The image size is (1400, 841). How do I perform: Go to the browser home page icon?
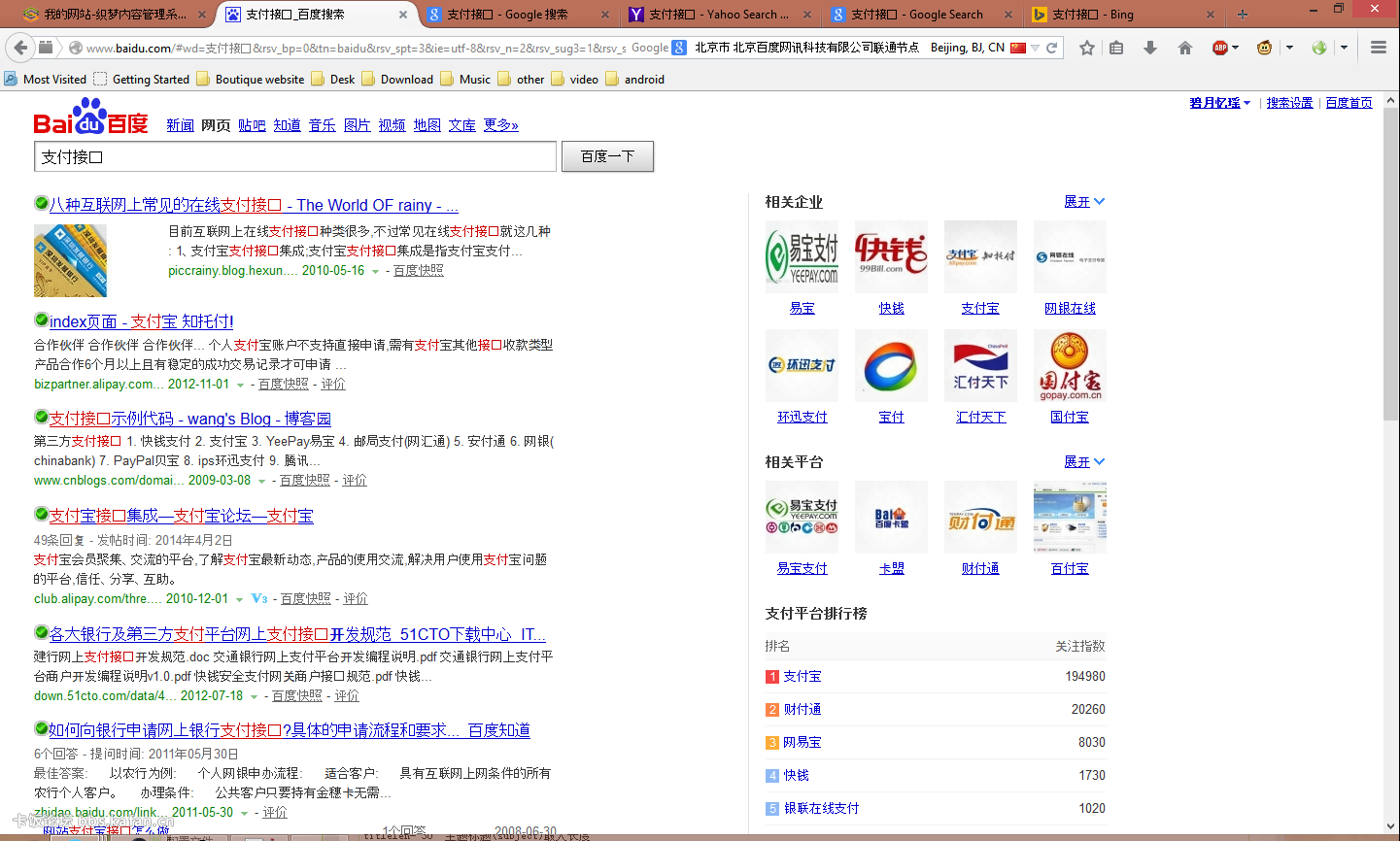[x=1185, y=48]
